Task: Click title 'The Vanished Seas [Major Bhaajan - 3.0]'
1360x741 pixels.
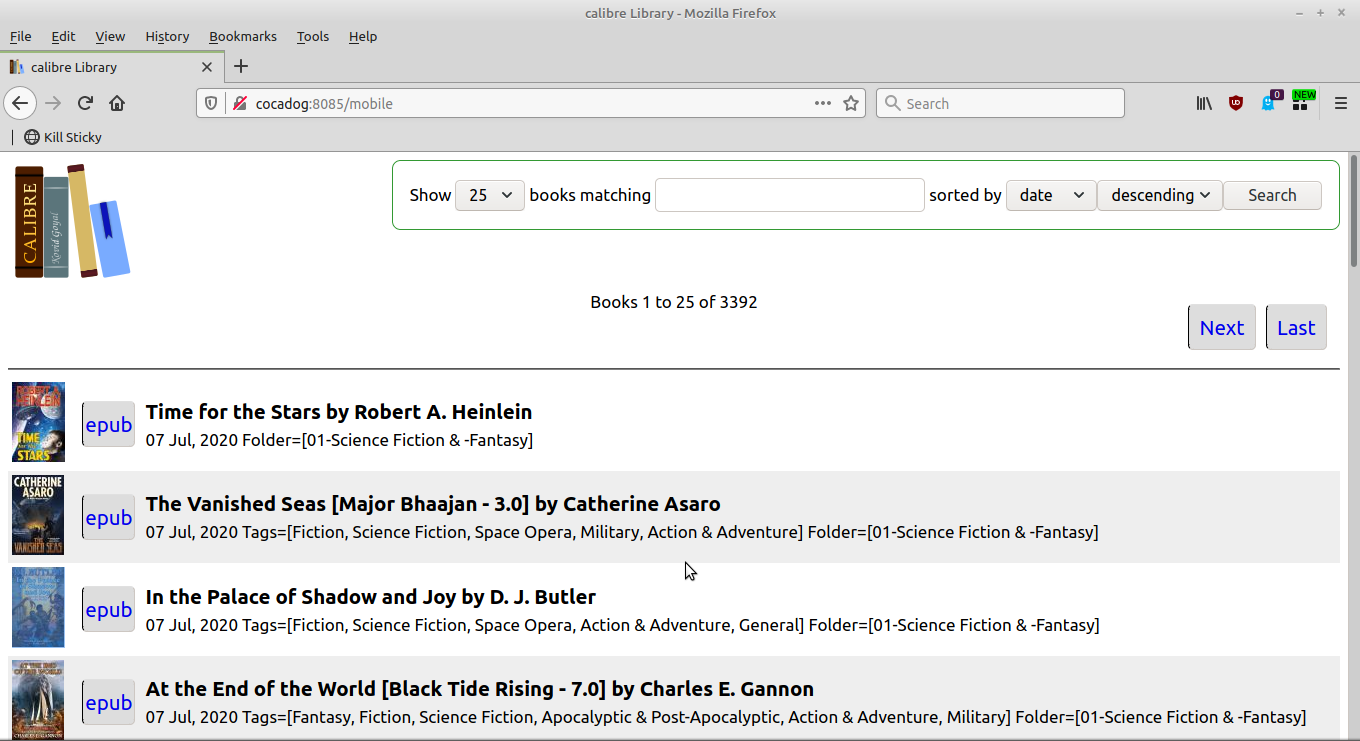Action: pos(337,504)
